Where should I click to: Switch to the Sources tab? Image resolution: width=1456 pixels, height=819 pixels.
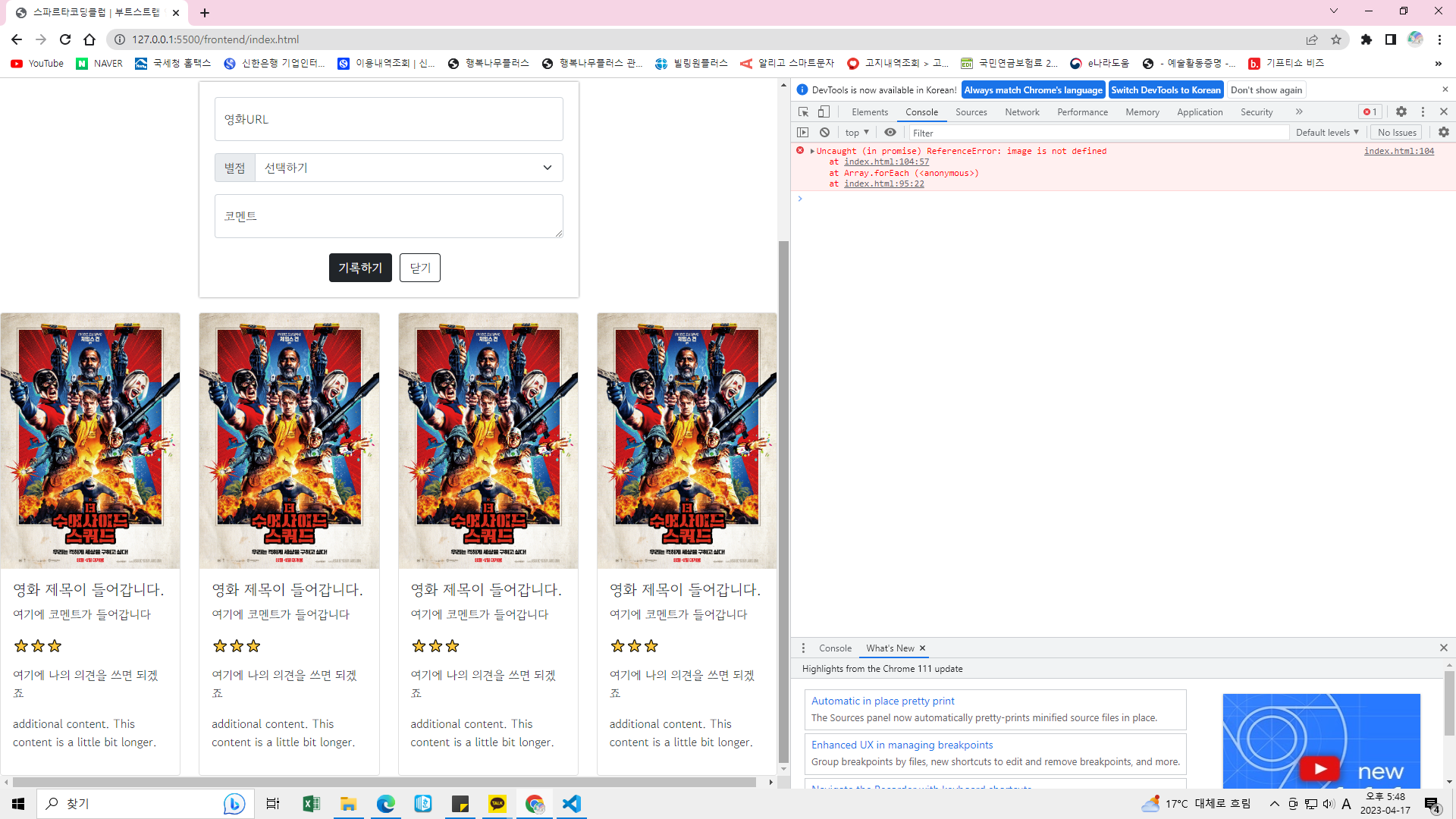pos(971,112)
